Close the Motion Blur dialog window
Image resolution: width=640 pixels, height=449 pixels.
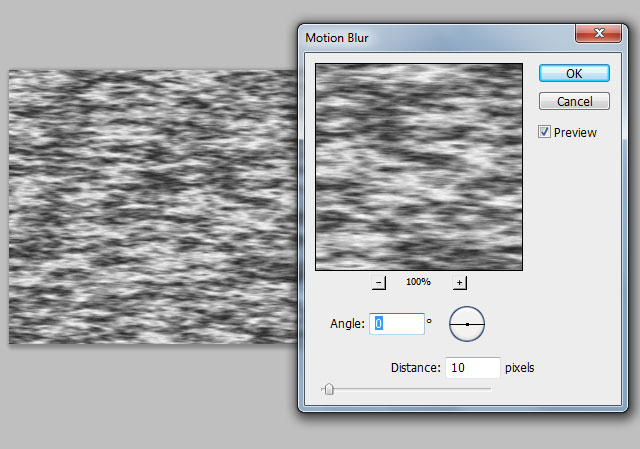point(598,33)
